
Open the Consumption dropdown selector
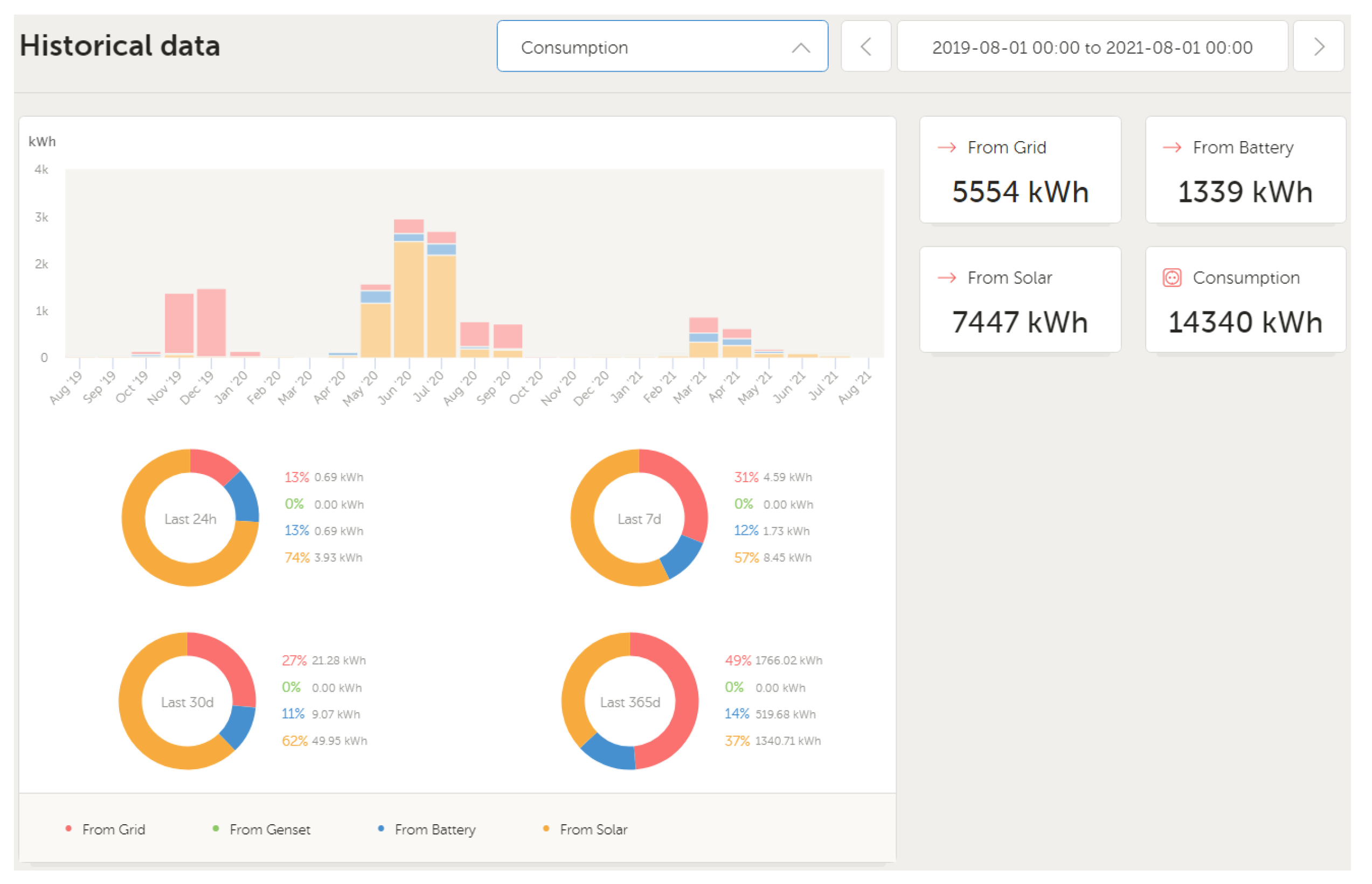(632, 46)
